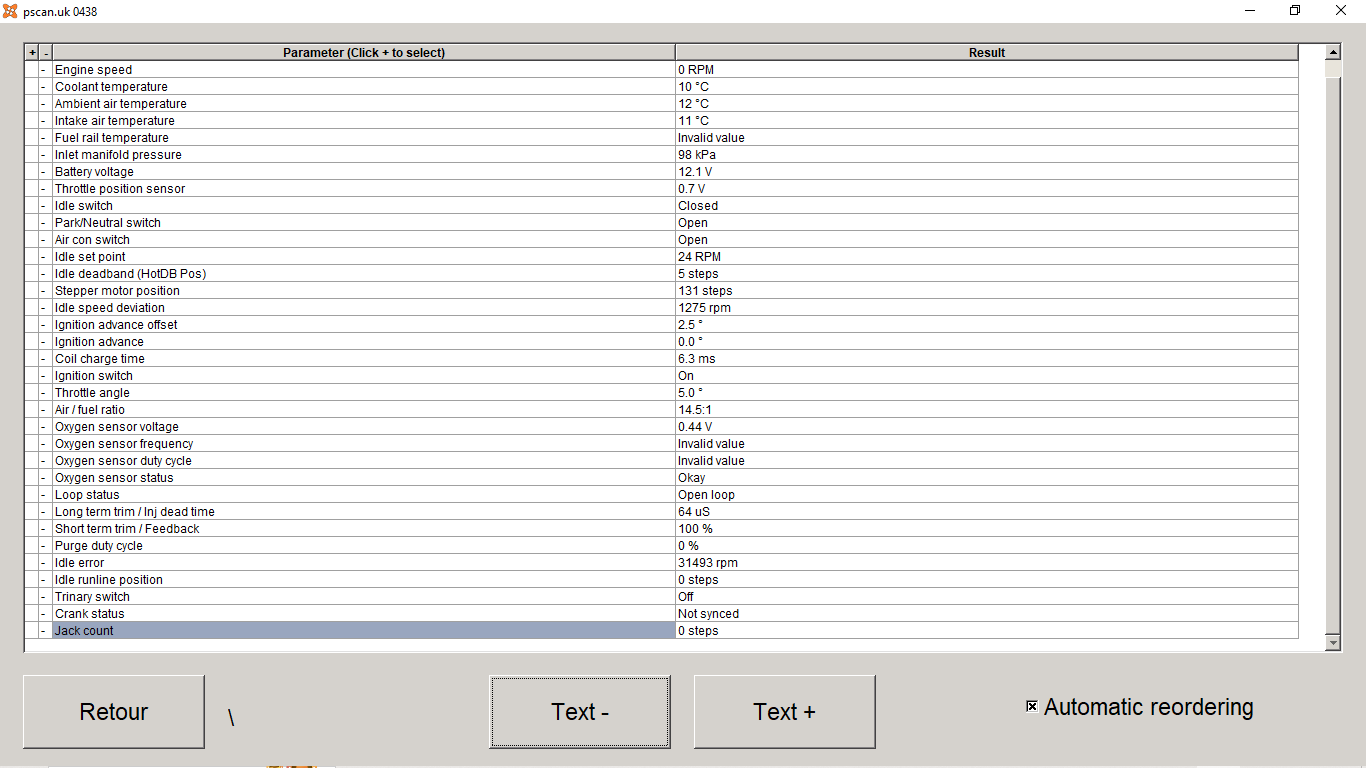Click the Parameter column header
This screenshot has height=768, width=1366.
point(364,53)
